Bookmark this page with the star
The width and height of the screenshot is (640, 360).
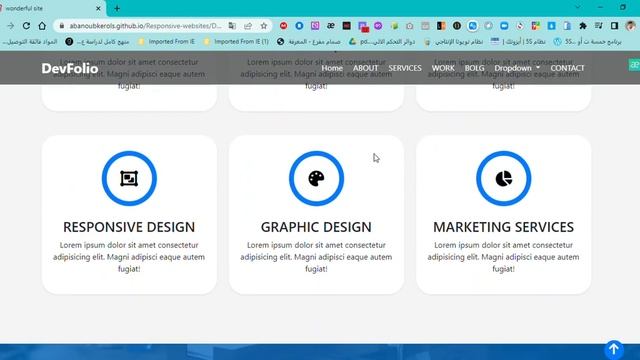coord(264,26)
